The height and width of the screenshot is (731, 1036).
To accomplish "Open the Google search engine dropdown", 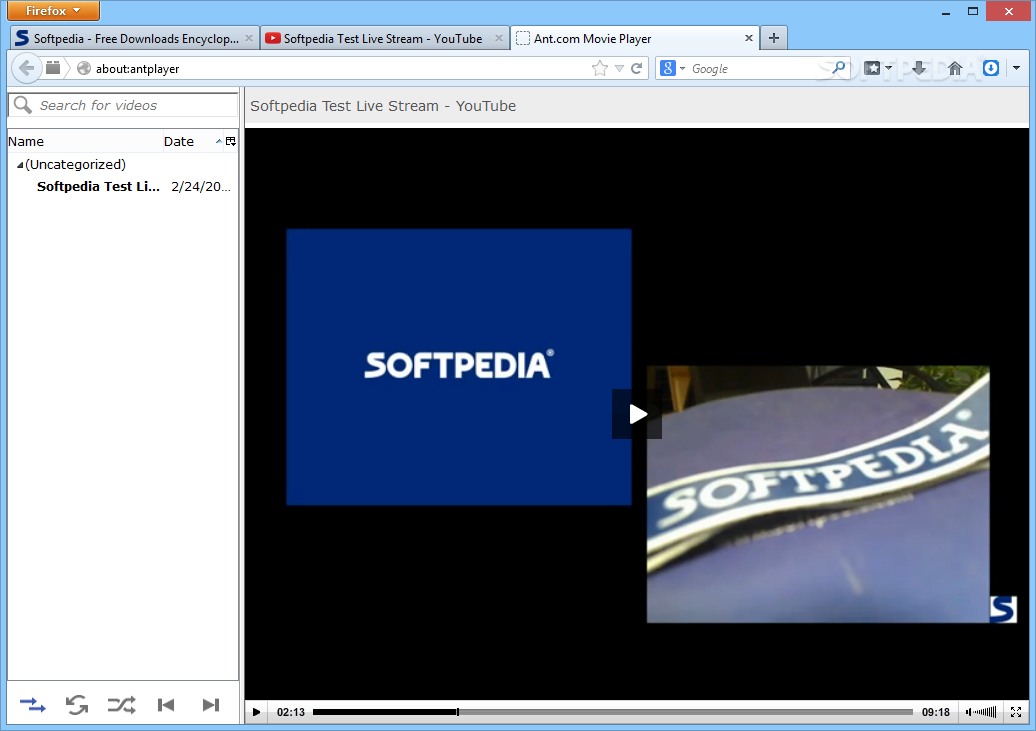I will [673, 68].
